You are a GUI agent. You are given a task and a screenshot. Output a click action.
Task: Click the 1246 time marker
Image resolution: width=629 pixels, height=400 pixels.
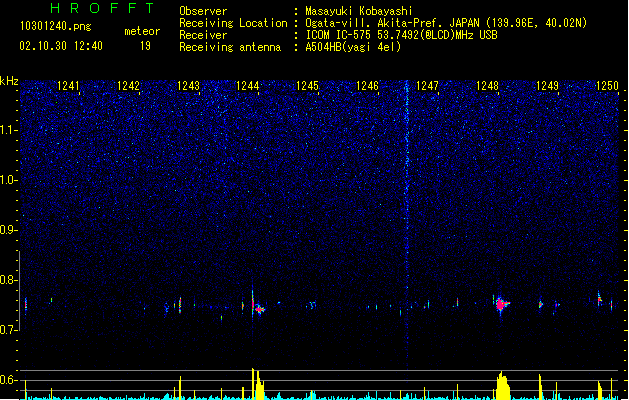click(367, 86)
